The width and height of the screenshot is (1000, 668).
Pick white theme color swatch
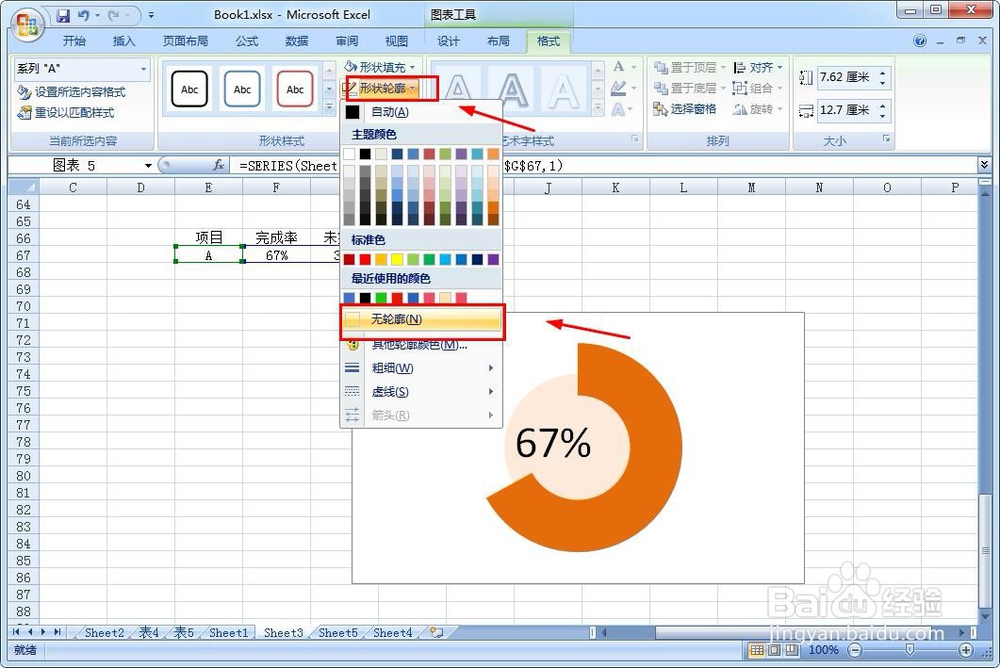(x=349, y=154)
